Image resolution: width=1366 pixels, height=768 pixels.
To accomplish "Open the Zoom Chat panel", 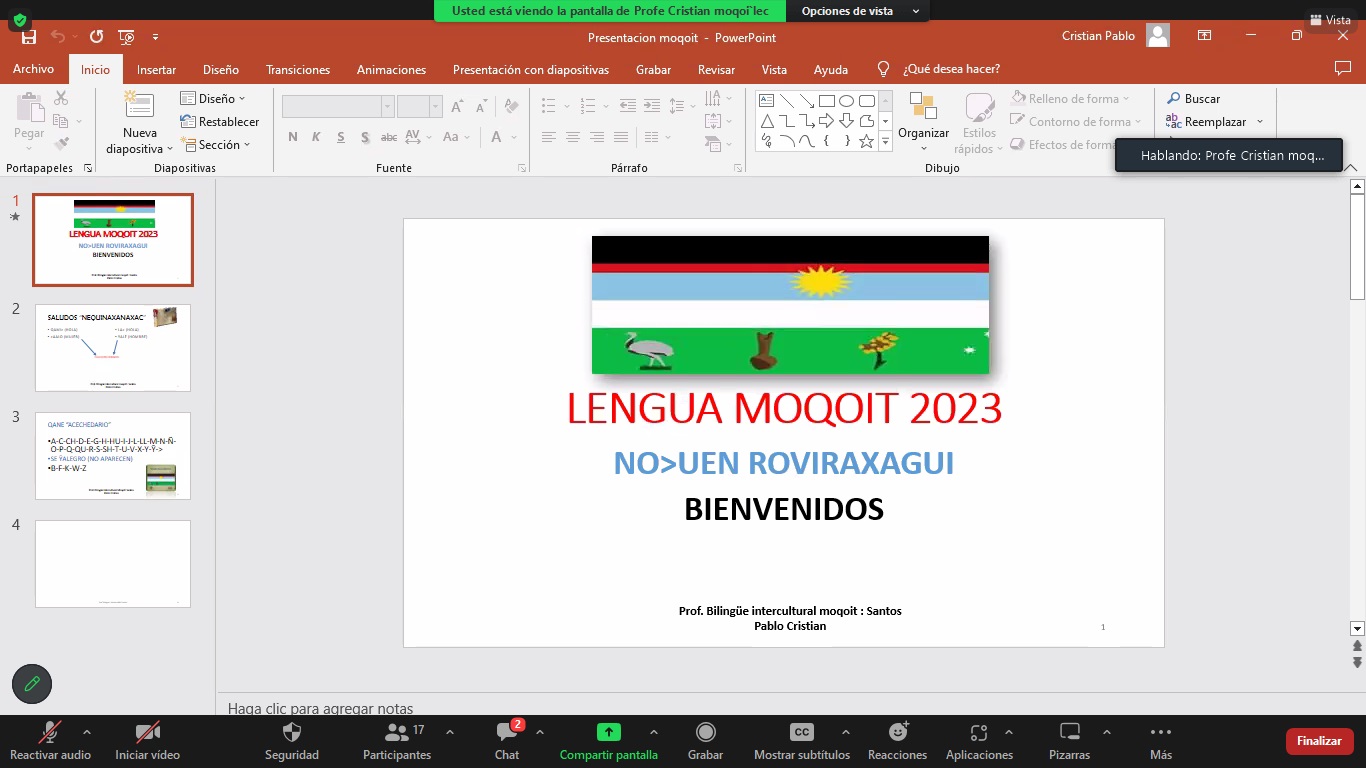I will point(507,733).
